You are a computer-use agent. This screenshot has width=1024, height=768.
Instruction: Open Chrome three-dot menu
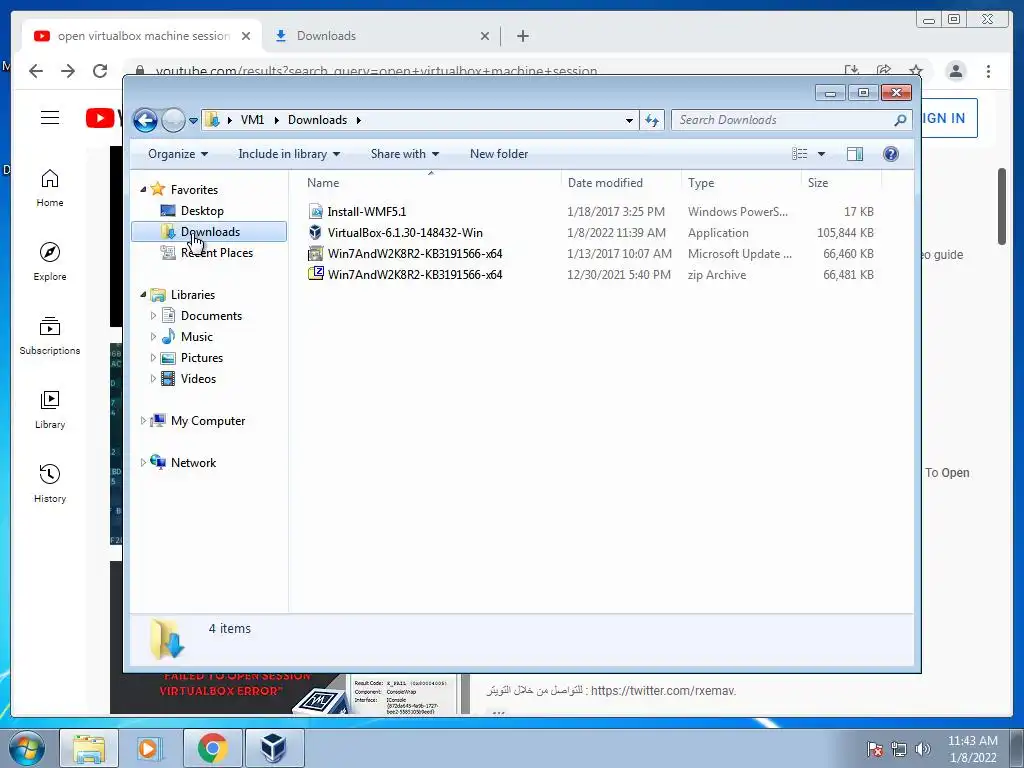point(988,71)
